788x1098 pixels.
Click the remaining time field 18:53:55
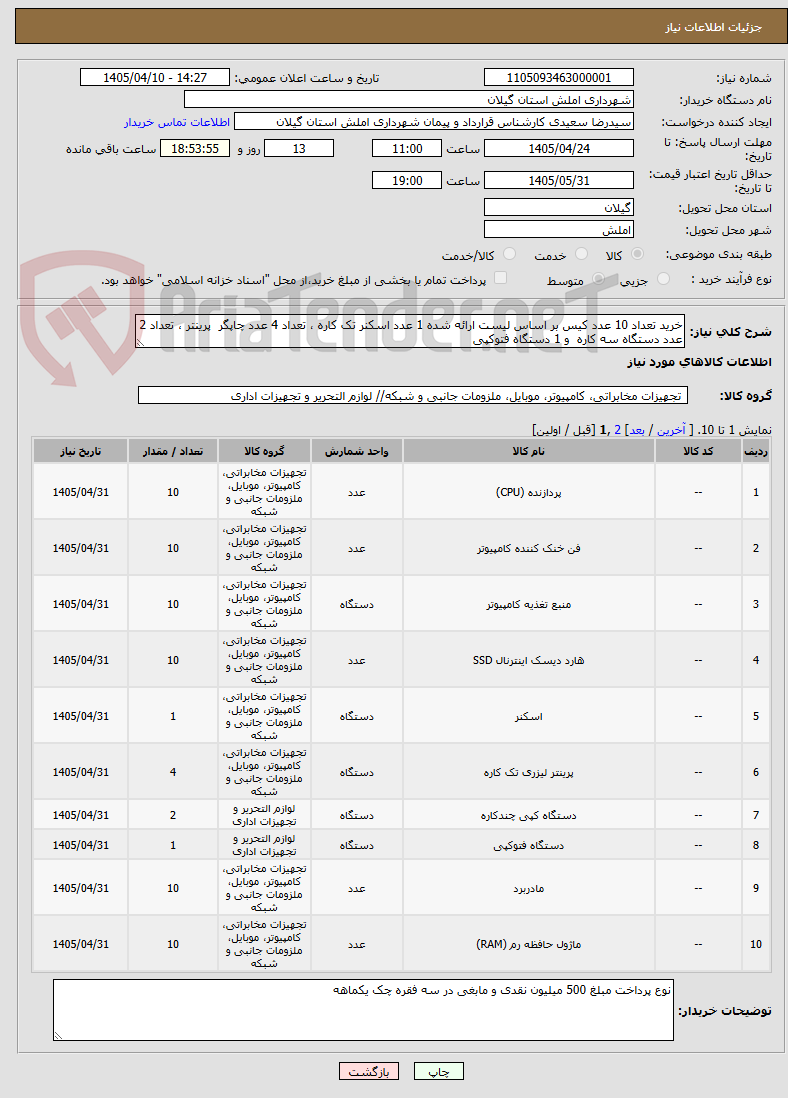click(x=195, y=148)
